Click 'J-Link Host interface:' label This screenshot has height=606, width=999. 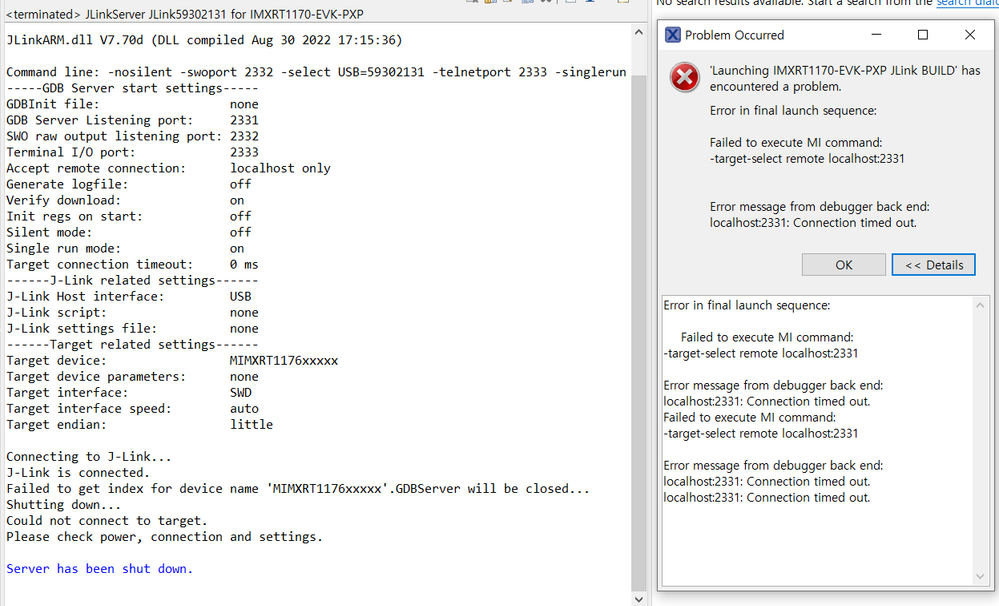click(85, 296)
